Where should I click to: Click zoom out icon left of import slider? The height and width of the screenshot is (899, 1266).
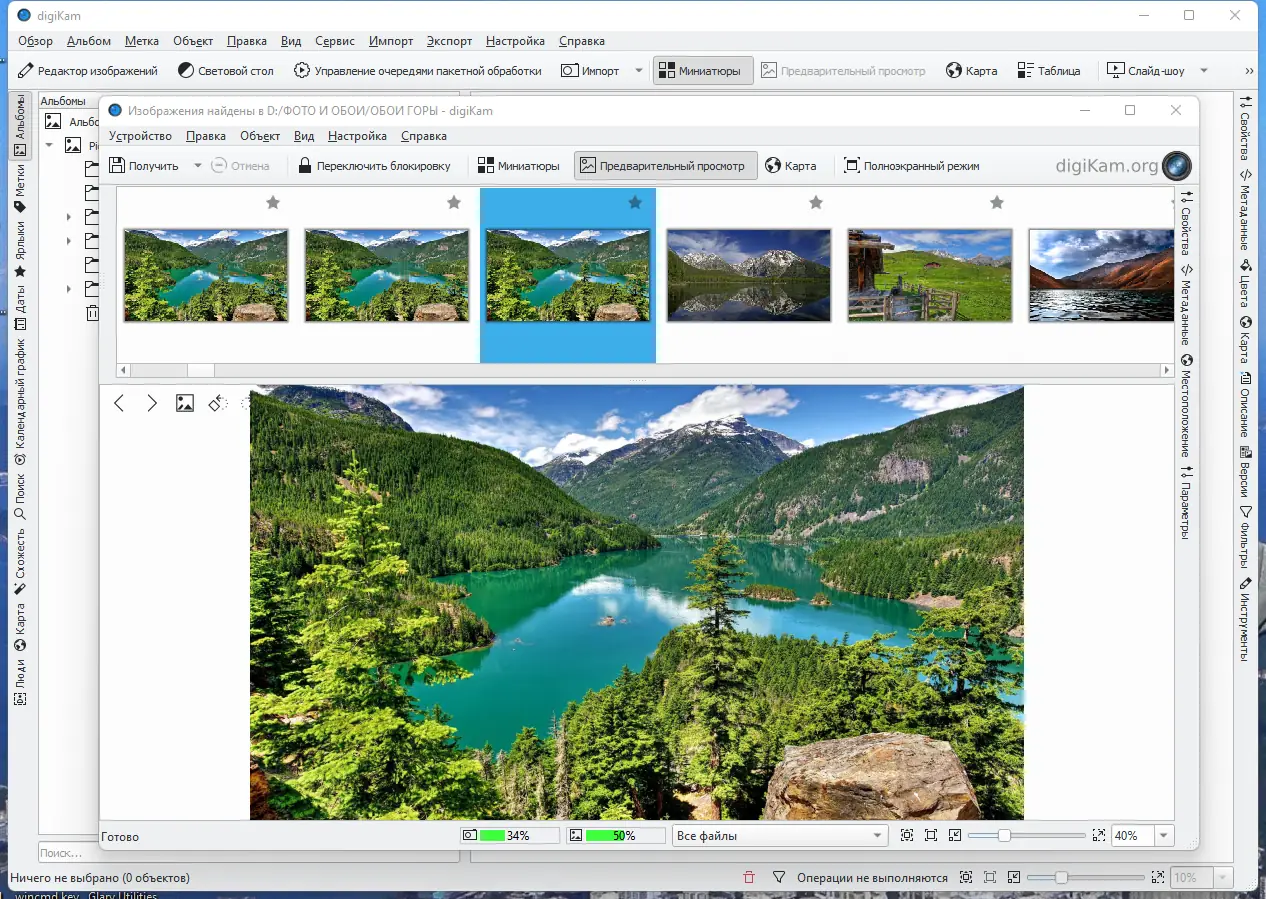[x=955, y=835]
